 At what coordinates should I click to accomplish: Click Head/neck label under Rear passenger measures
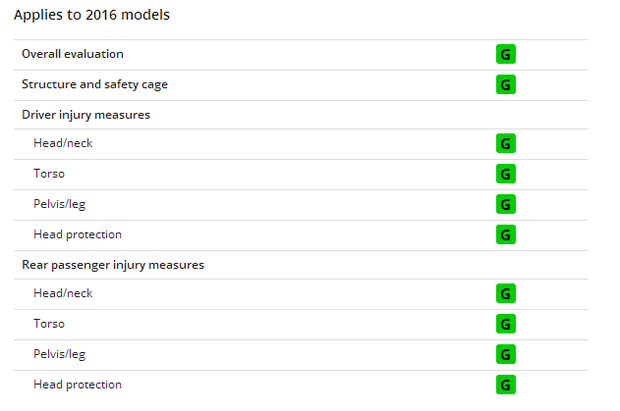62,294
